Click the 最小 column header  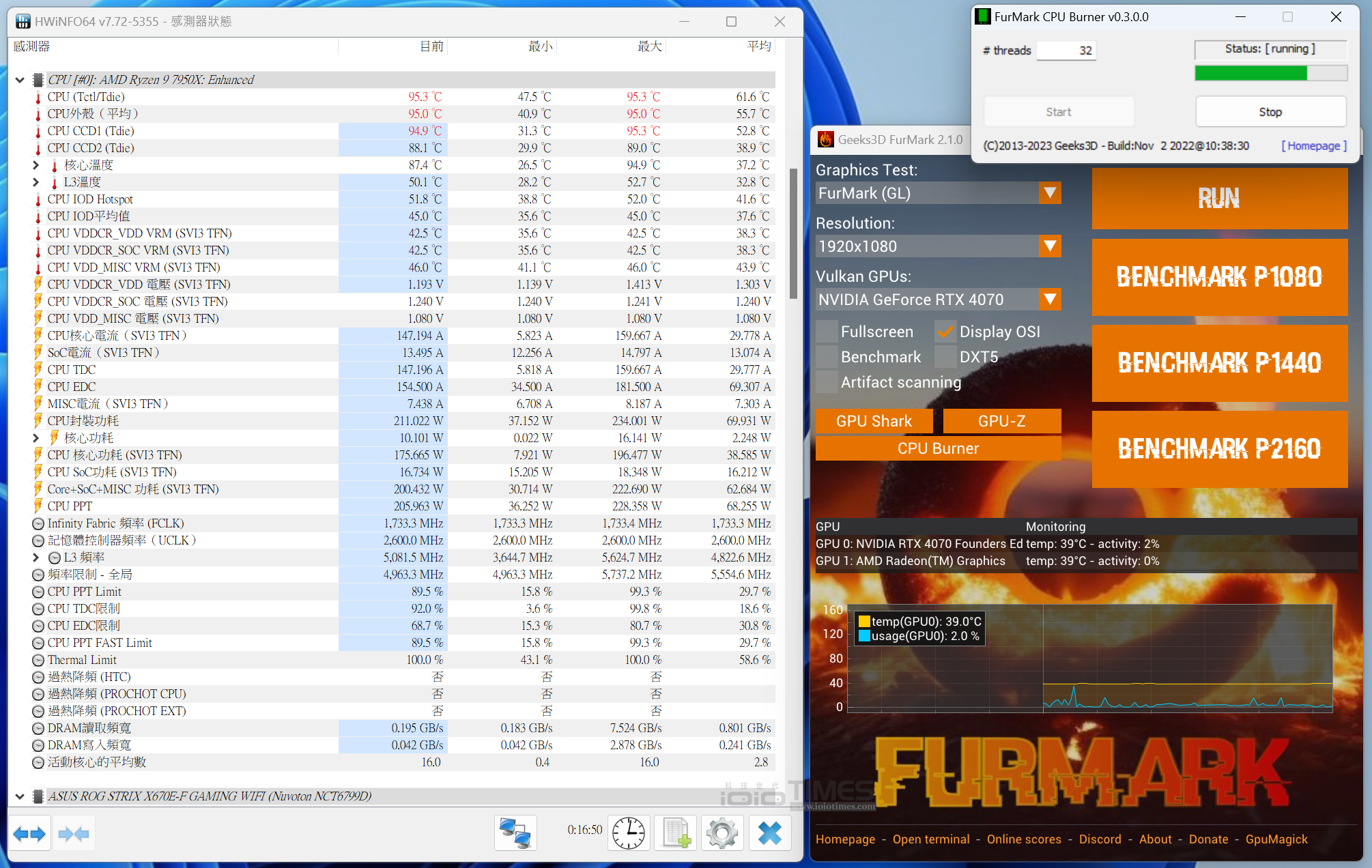click(541, 46)
